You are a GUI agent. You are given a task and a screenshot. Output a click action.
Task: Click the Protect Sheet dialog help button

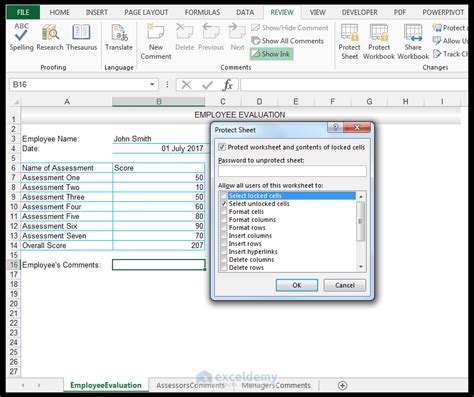335,127
